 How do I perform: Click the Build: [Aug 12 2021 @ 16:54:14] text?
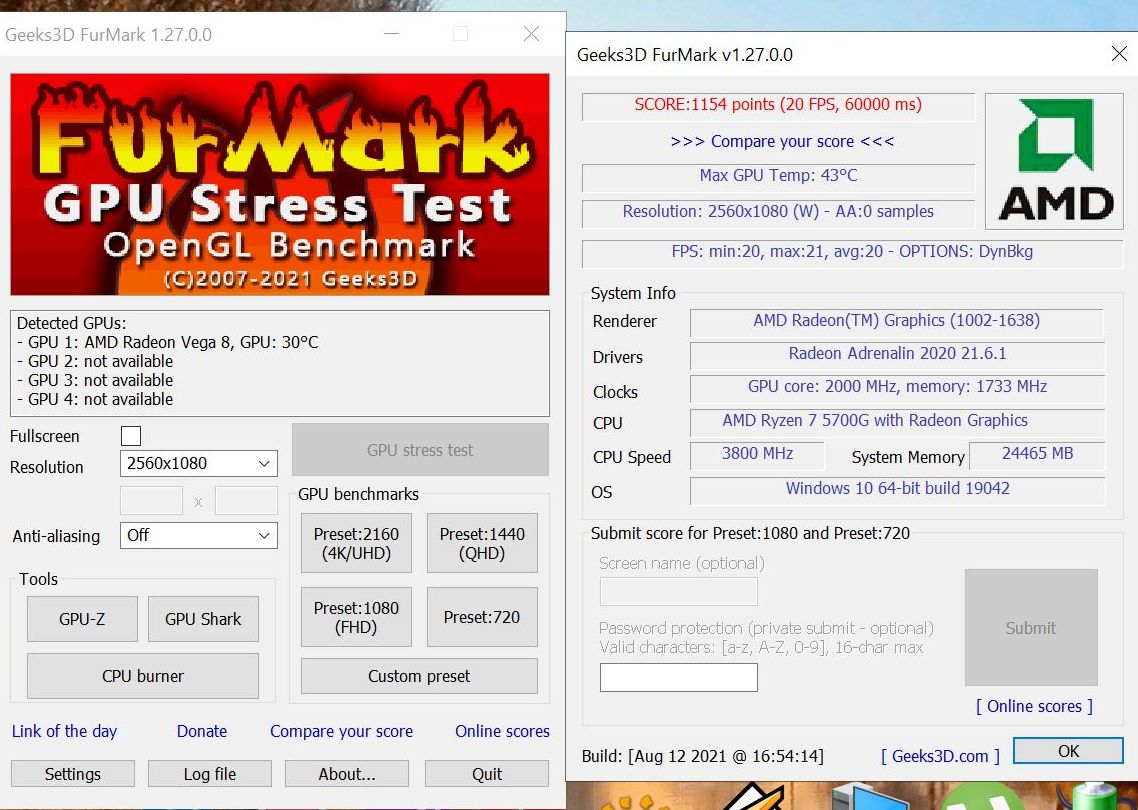click(703, 756)
